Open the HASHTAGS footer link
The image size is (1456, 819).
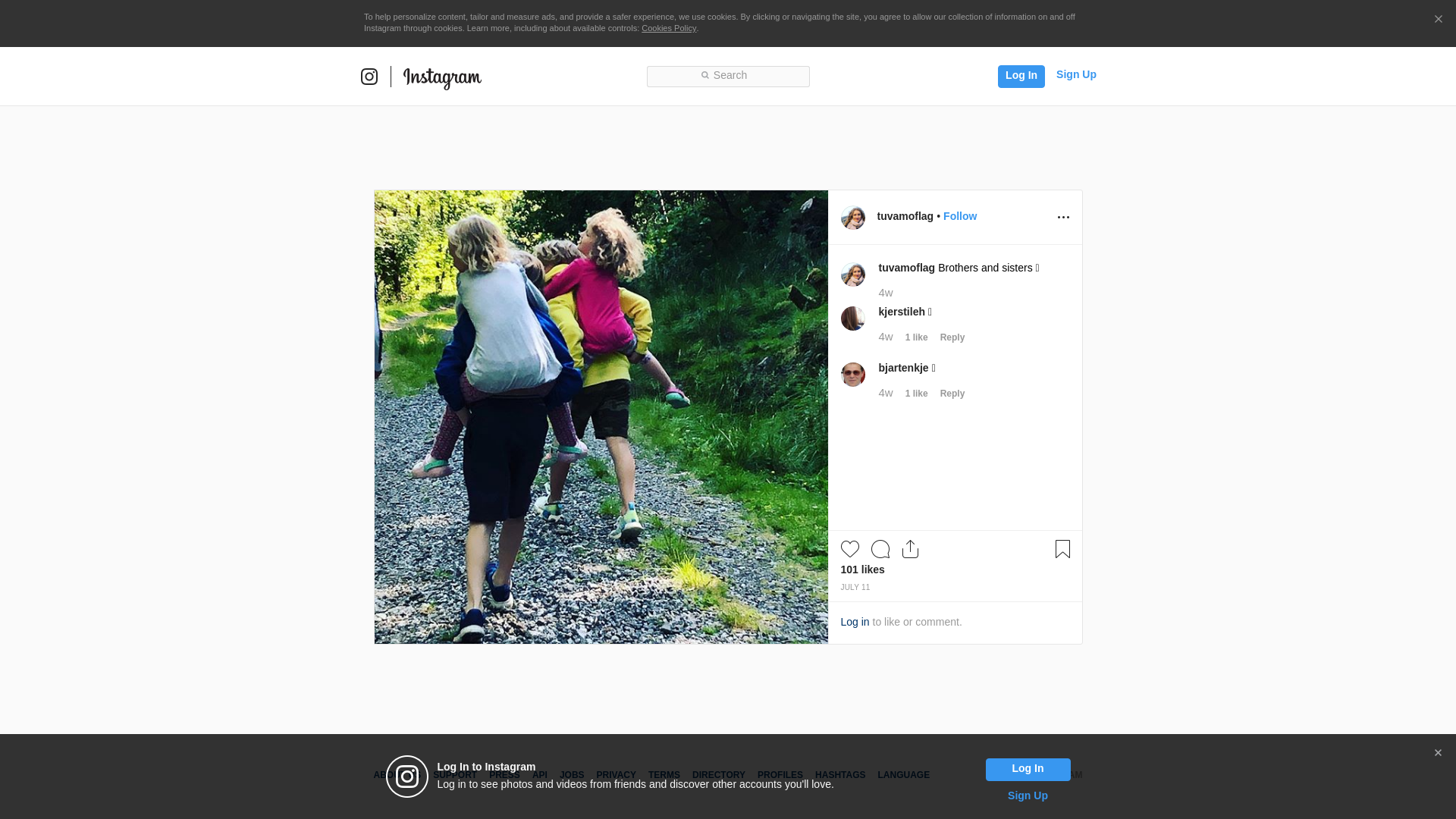coord(839,775)
